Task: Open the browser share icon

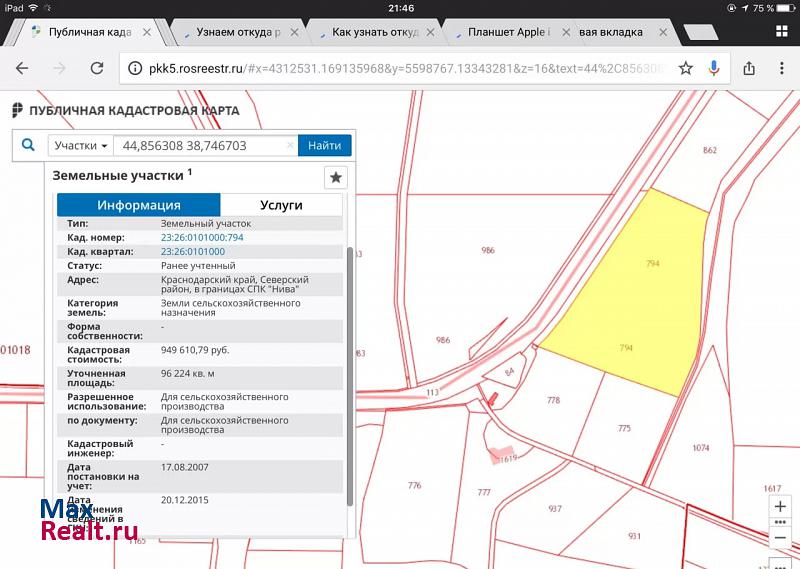Action: pos(748,69)
